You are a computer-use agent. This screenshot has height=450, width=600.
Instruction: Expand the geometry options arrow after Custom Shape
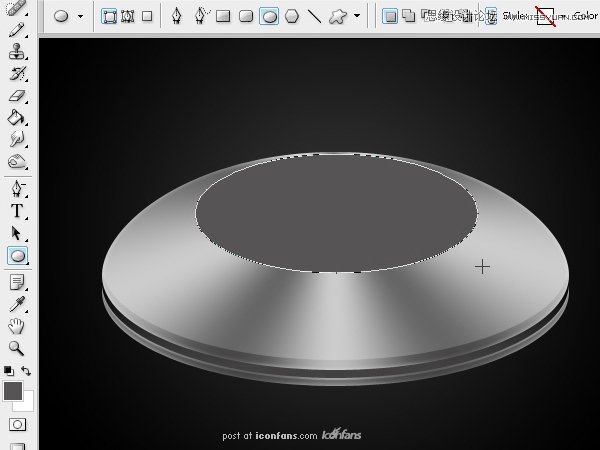tap(357, 16)
